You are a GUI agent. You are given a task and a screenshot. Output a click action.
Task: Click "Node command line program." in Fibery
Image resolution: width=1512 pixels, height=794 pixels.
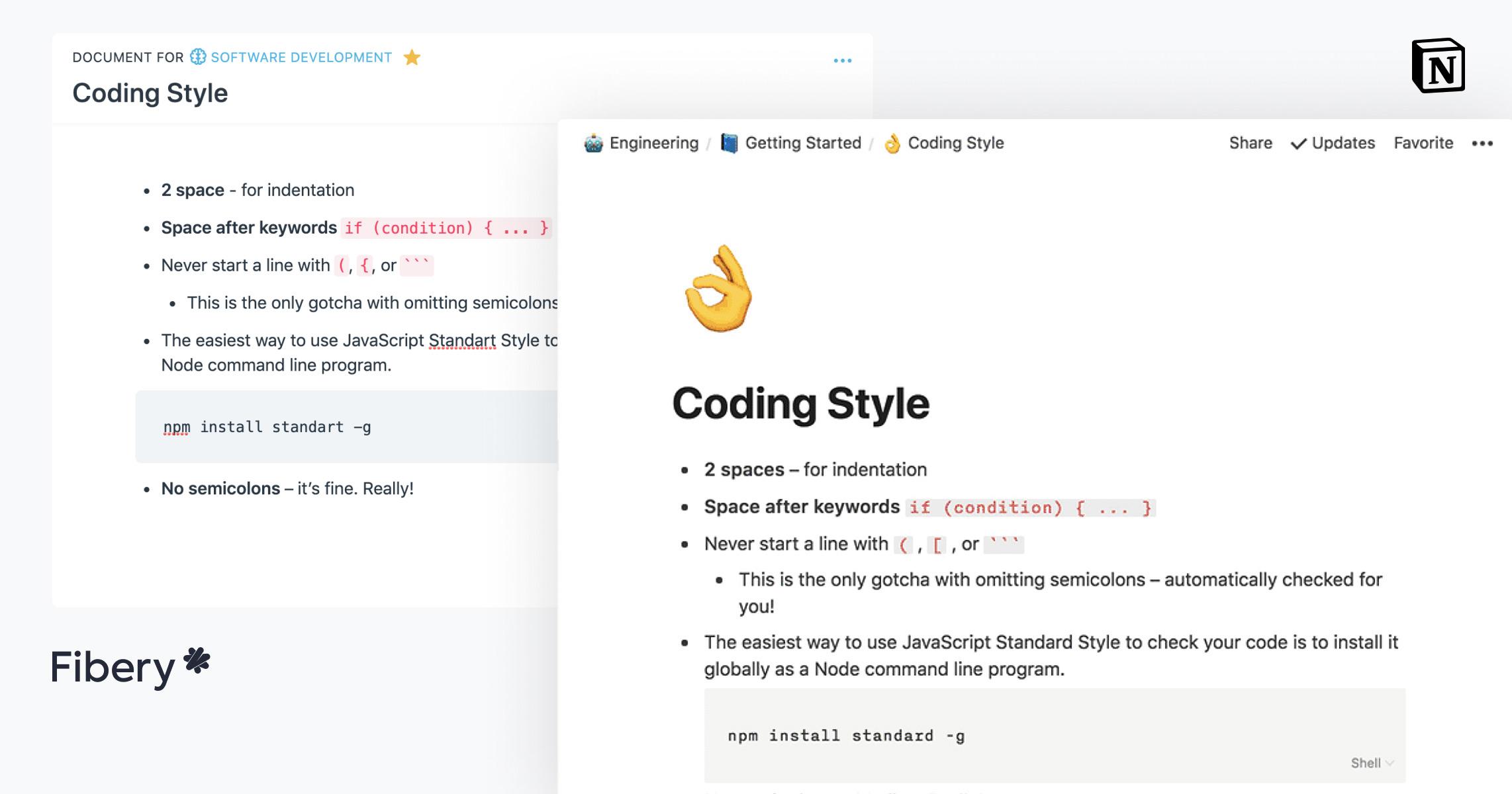[276, 365]
